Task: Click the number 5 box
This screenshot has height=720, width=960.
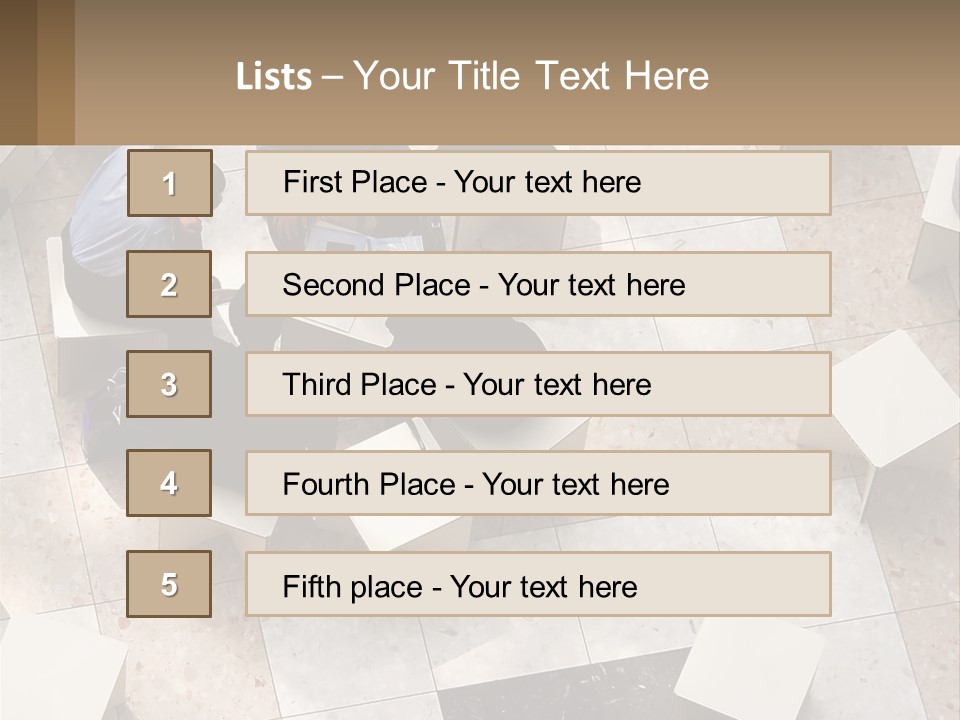Action: pos(169,584)
